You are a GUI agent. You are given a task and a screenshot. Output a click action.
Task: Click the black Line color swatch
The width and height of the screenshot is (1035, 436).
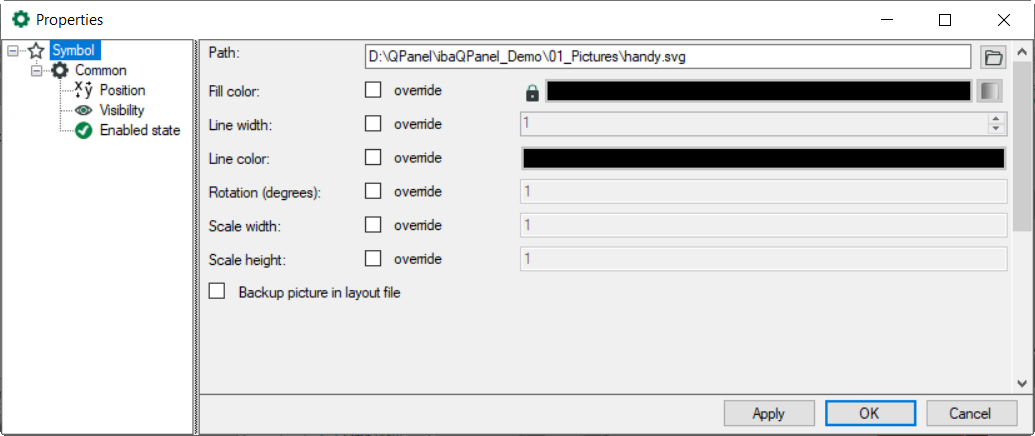click(x=763, y=158)
